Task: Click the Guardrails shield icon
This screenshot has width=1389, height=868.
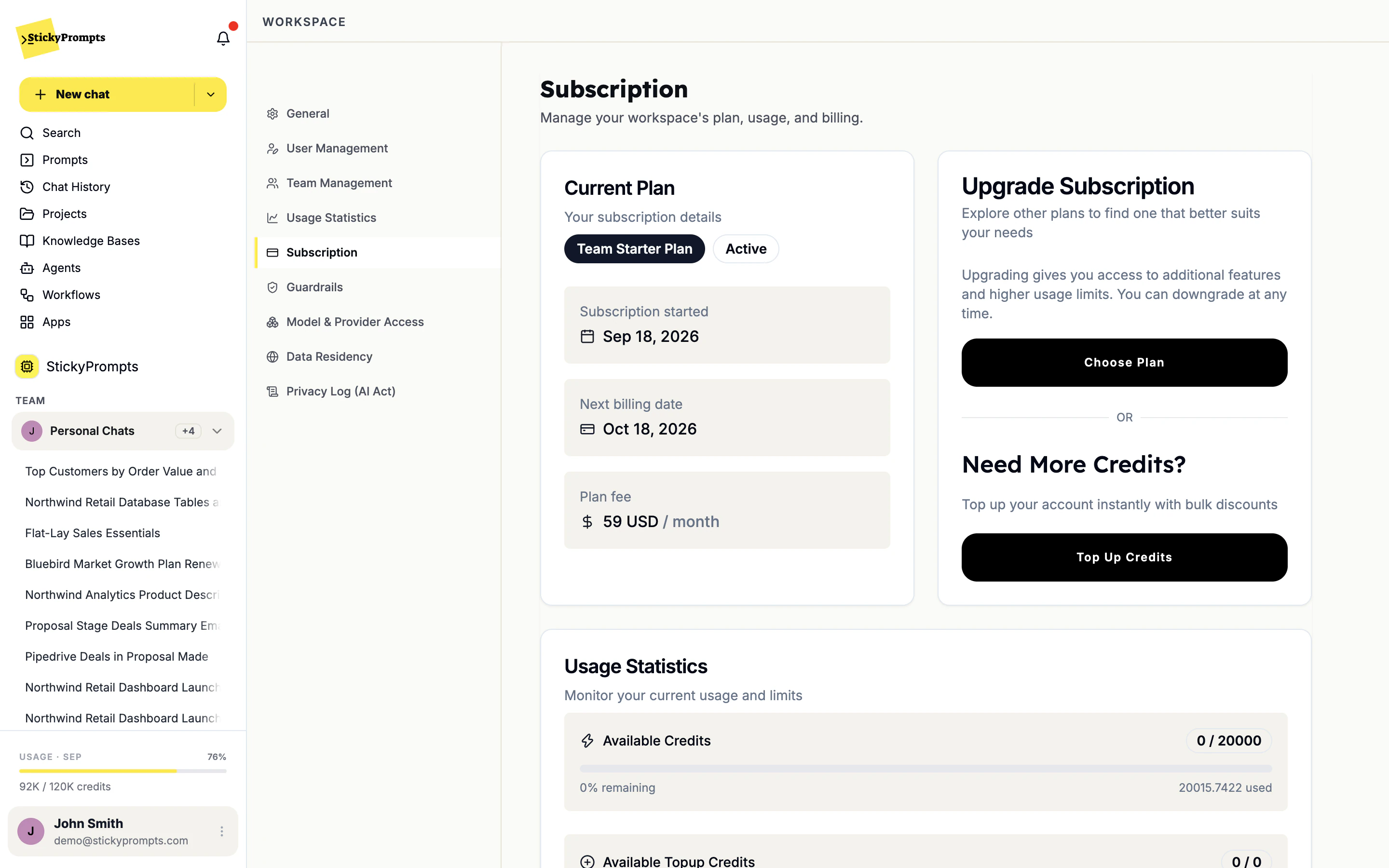Action: [x=272, y=287]
